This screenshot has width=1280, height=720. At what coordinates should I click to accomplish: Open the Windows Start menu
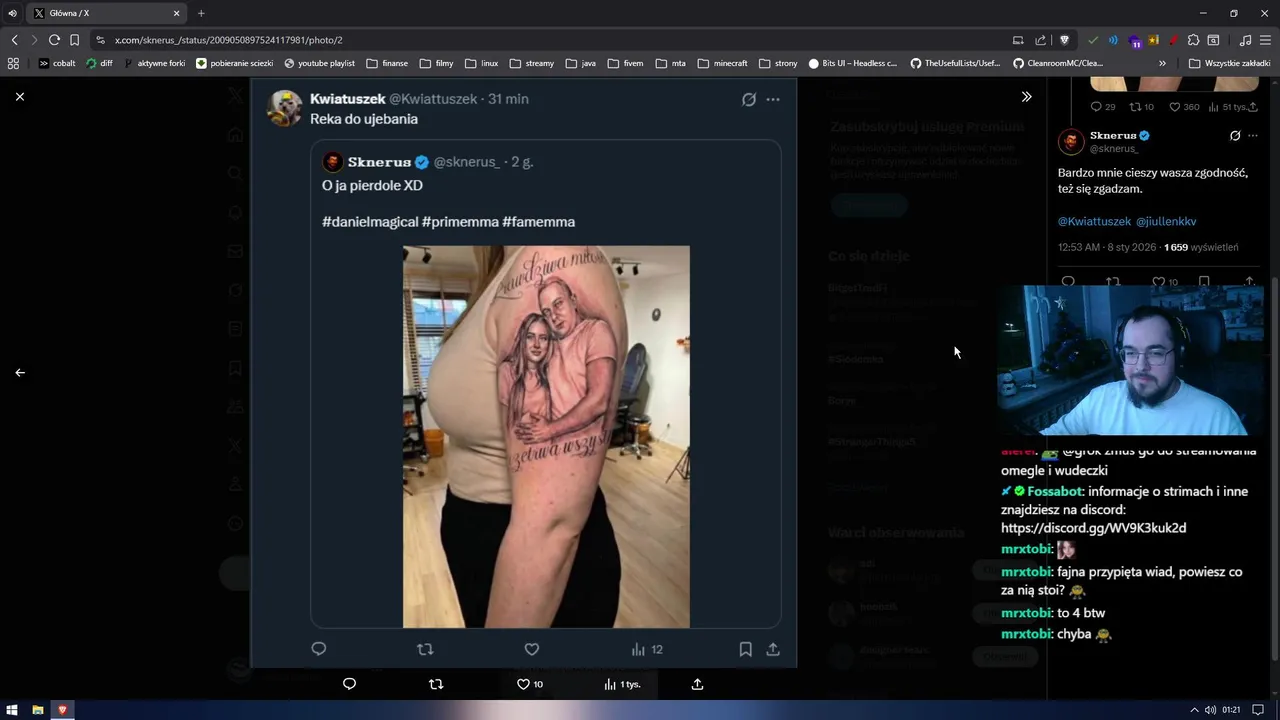(x=12, y=710)
